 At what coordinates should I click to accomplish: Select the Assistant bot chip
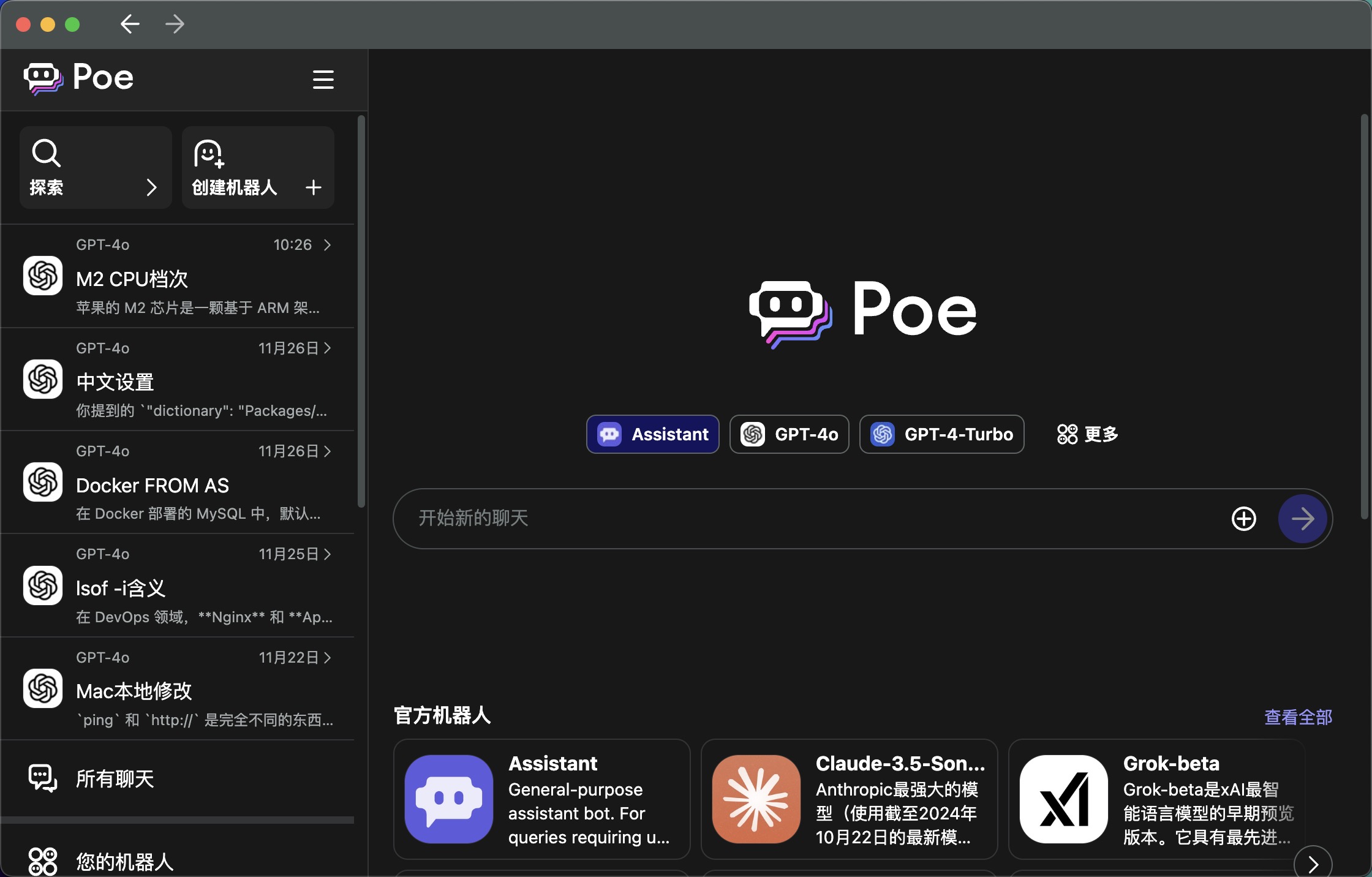tap(653, 434)
